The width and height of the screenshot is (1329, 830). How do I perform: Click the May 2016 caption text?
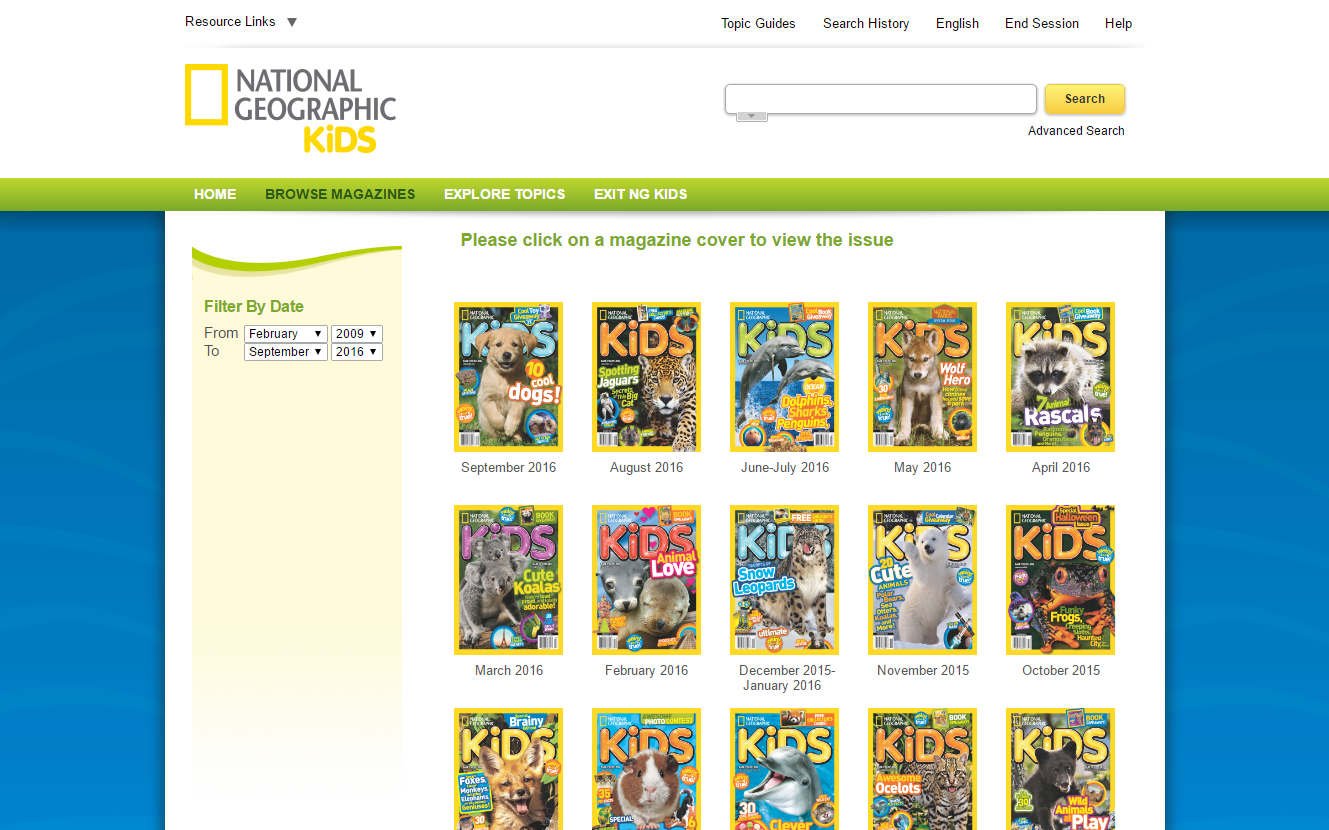click(922, 468)
